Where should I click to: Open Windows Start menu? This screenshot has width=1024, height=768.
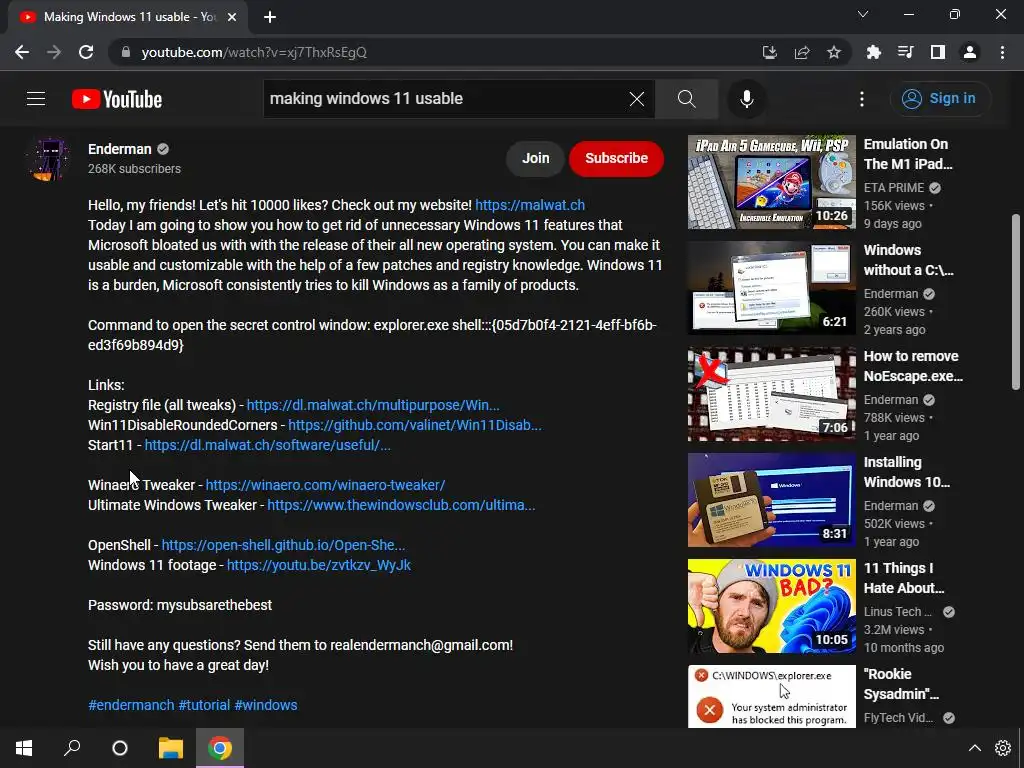[24, 748]
